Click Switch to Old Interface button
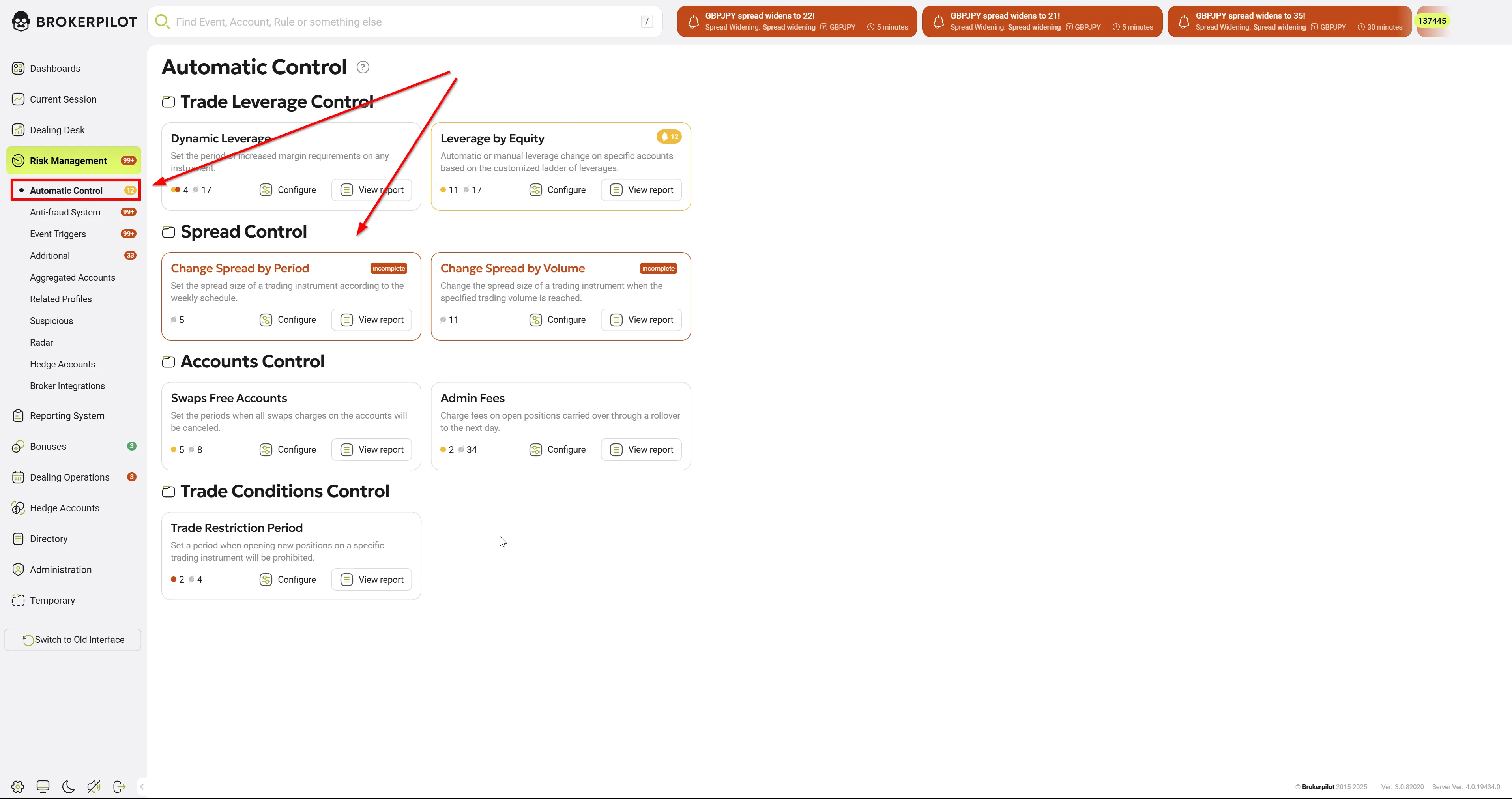Screen dimensions: 1512x799 [73, 640]
